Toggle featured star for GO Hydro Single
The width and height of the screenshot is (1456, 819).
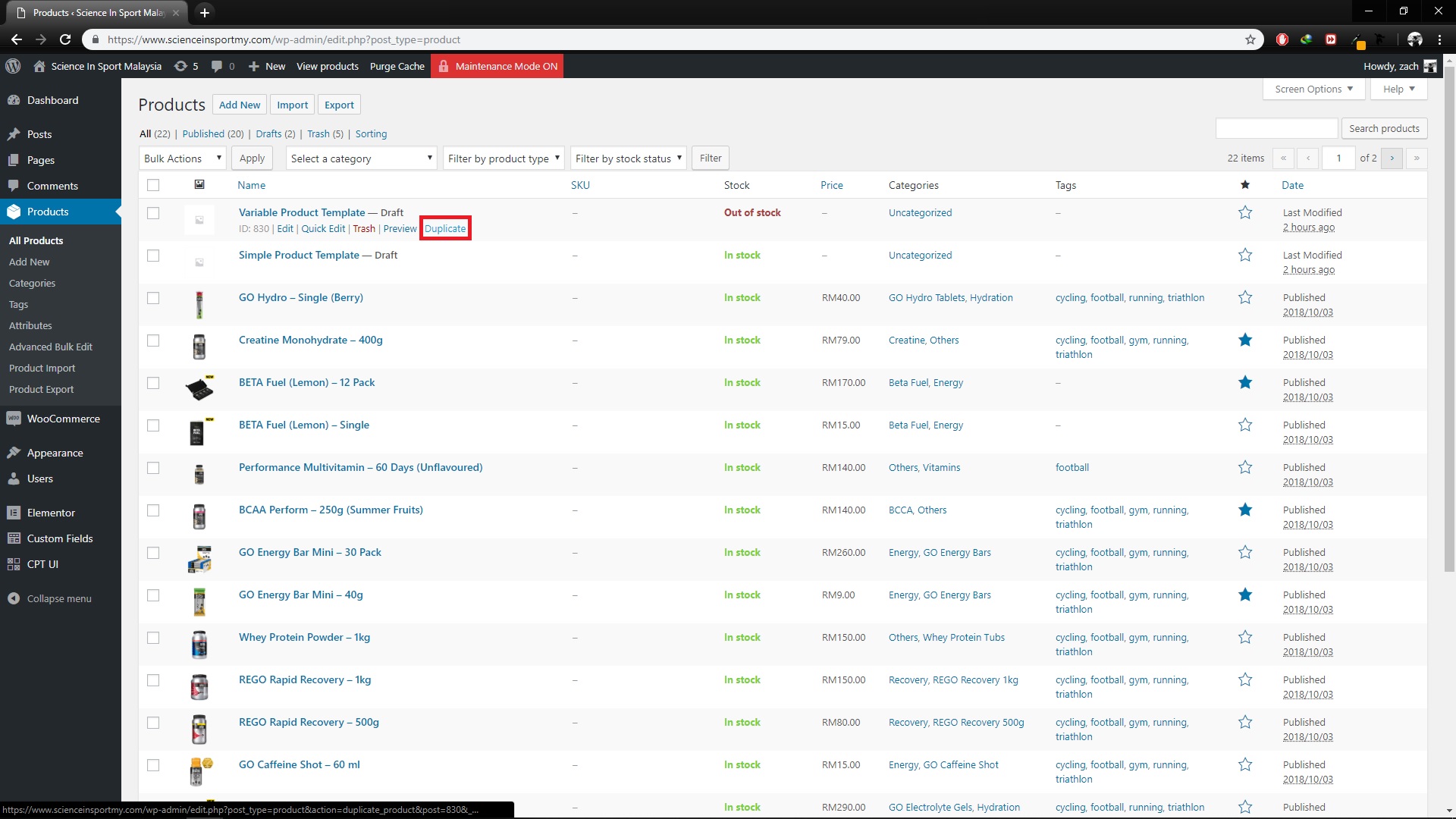coord(1245,298)
